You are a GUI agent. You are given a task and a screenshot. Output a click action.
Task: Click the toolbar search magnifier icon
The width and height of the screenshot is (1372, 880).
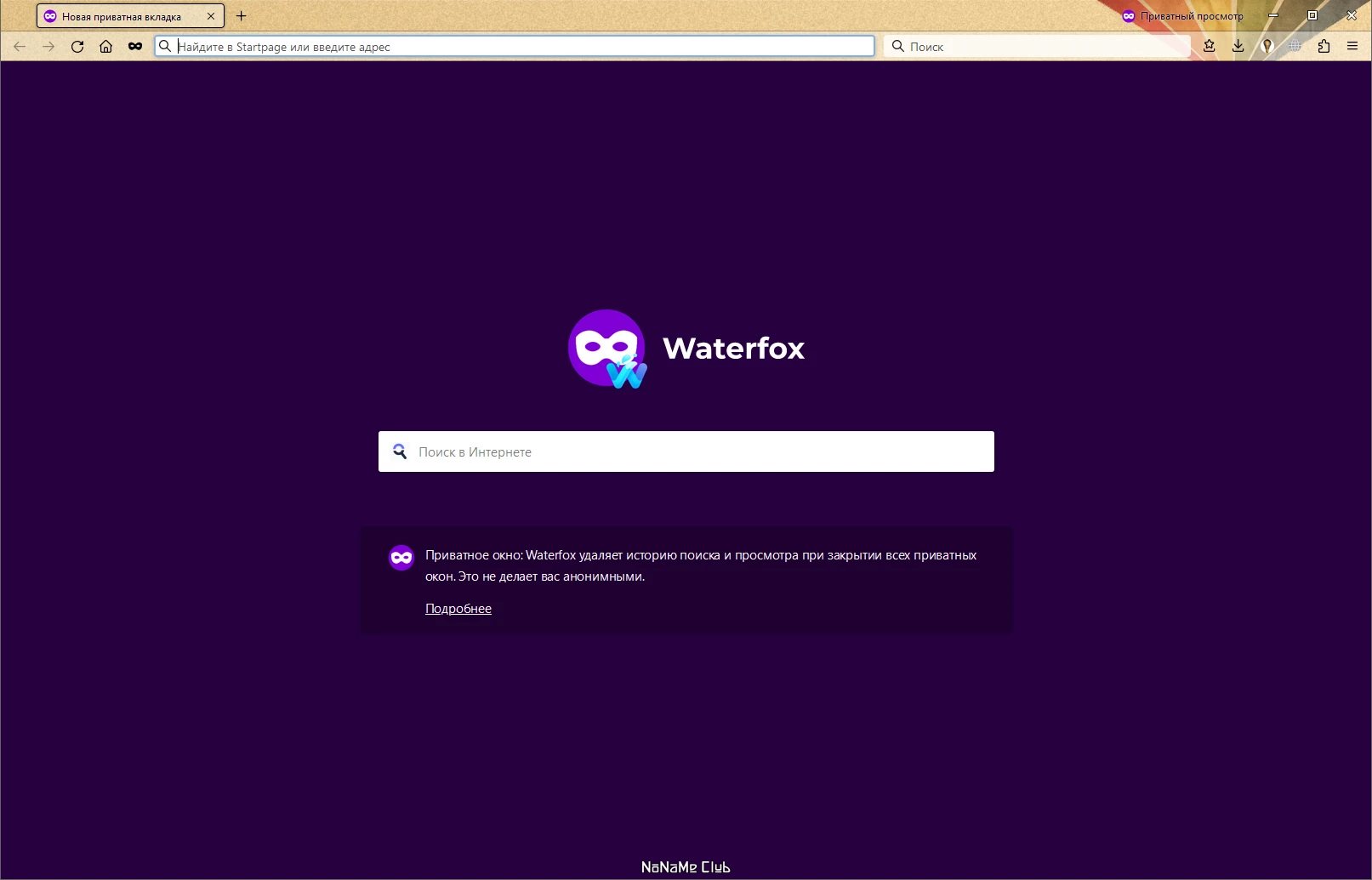(x=897, y=46)
